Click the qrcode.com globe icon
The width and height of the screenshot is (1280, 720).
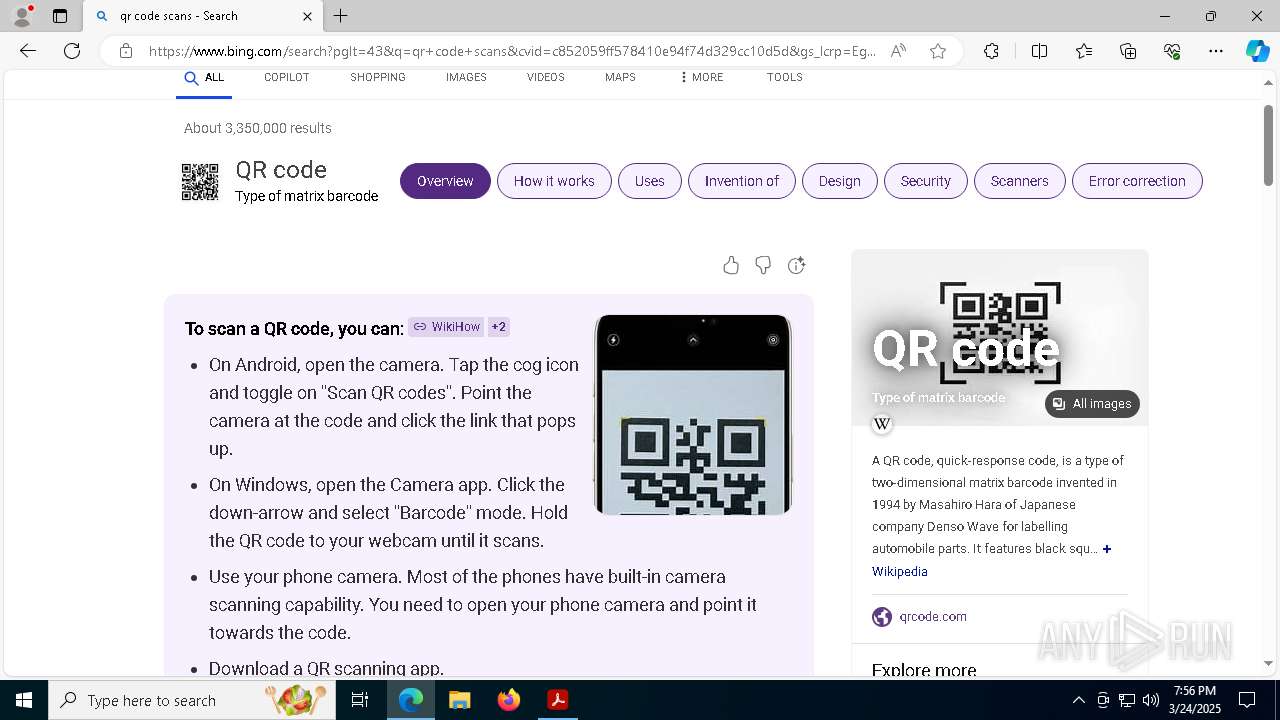click(882, 617)
